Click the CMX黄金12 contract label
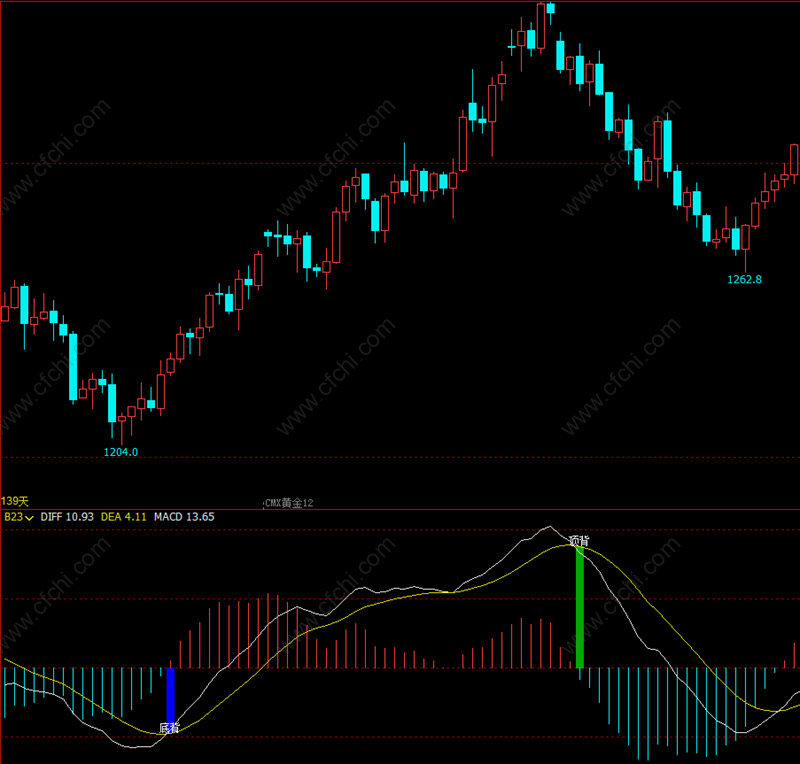The height and width of the screenshot is (764, 800). (x=289, y=503)
